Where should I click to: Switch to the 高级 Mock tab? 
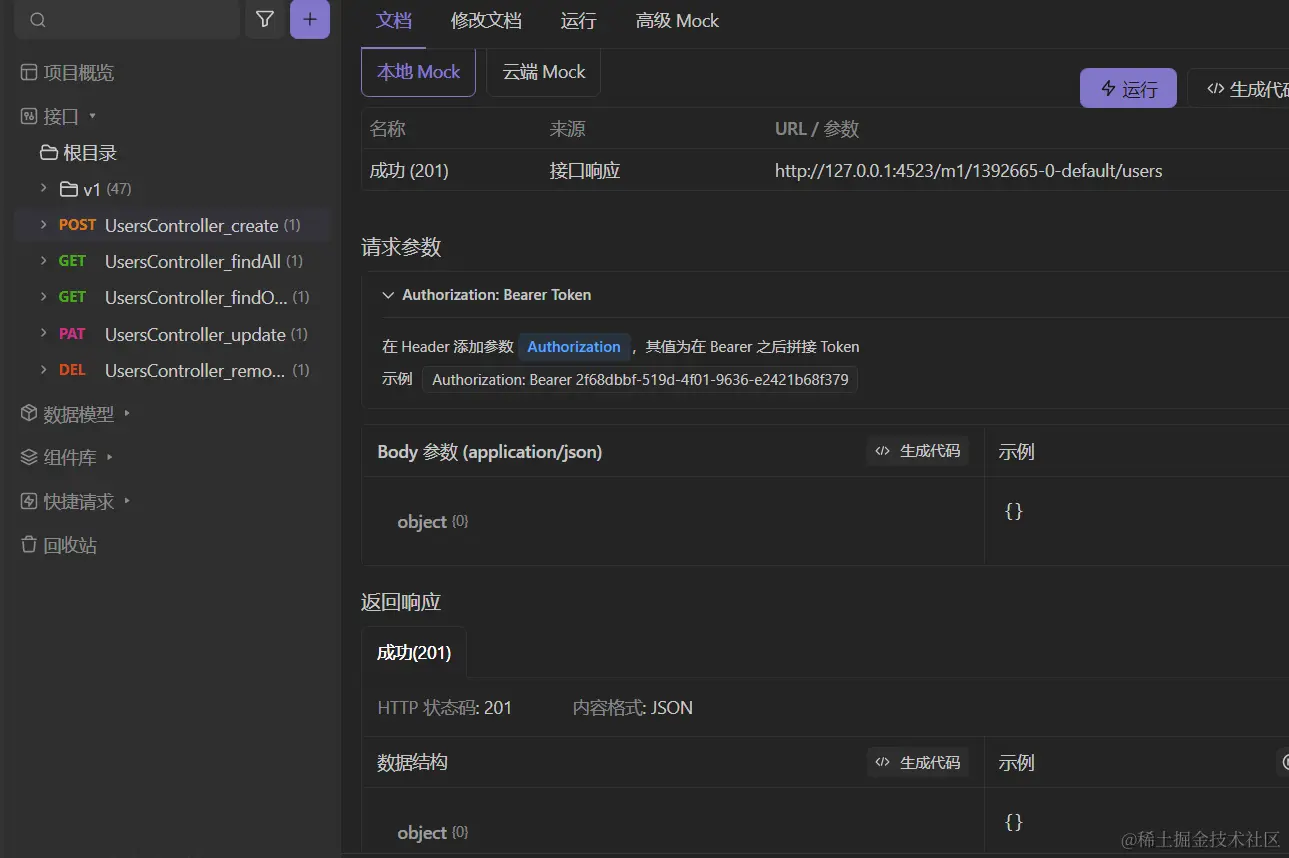677,21
